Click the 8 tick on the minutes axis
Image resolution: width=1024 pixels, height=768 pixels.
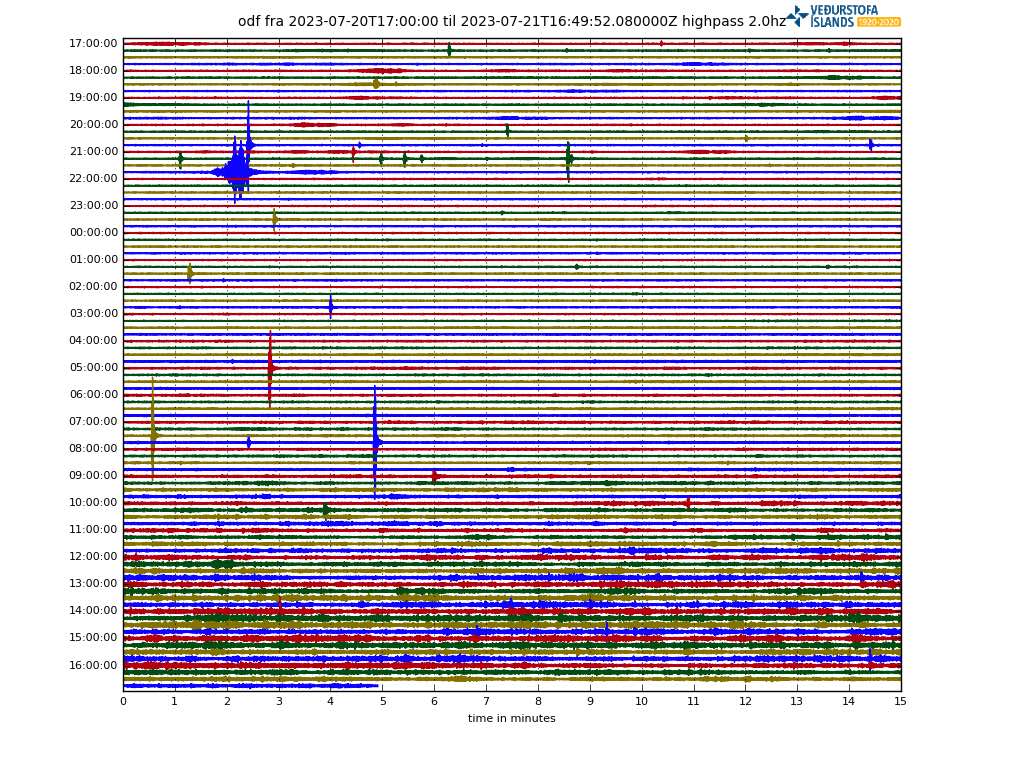(x=538, y=702)
